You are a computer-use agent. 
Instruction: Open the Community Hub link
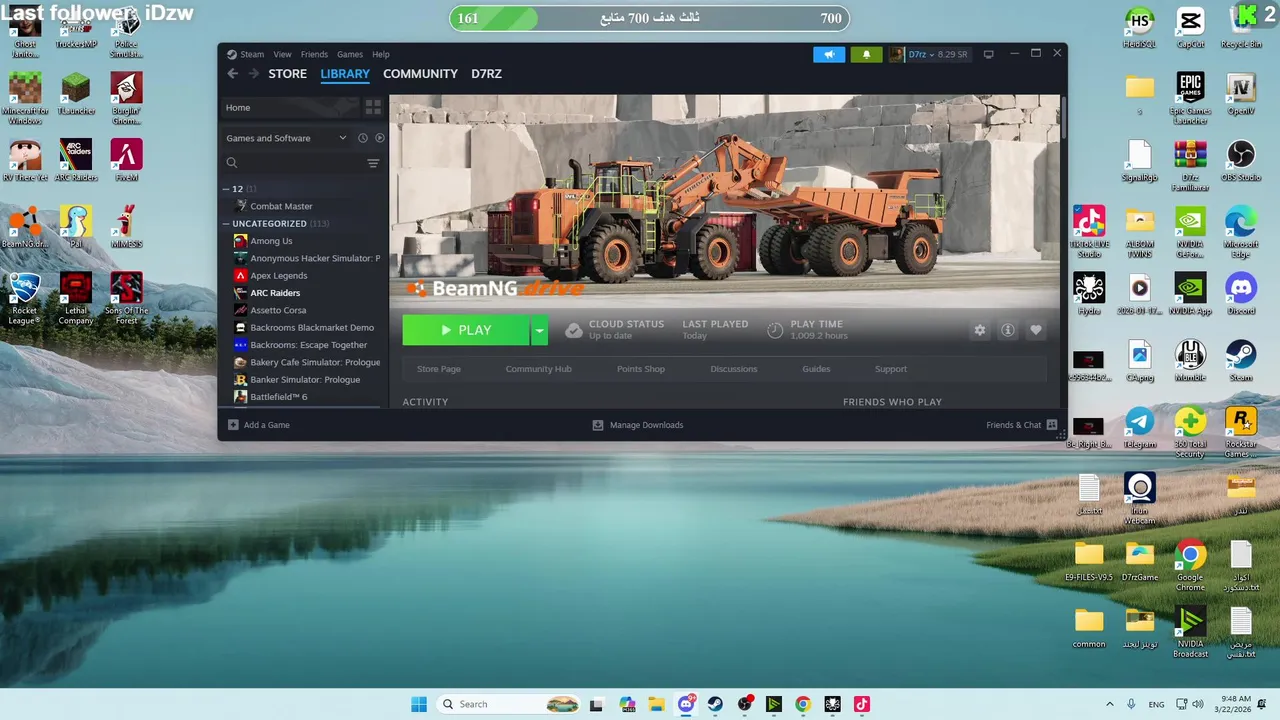[x=538, y=369]
